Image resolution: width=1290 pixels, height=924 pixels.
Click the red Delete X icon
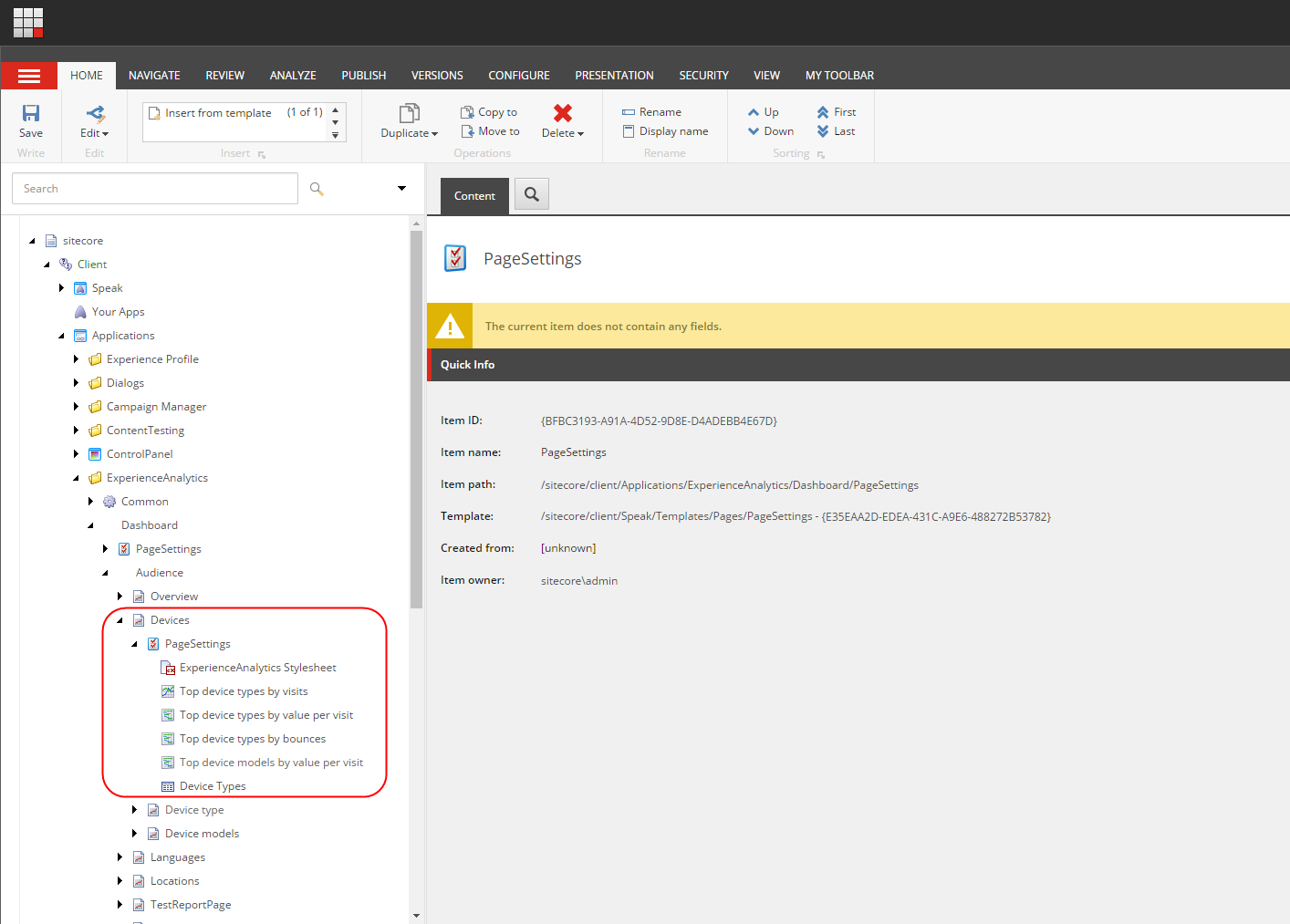(563, 113)
